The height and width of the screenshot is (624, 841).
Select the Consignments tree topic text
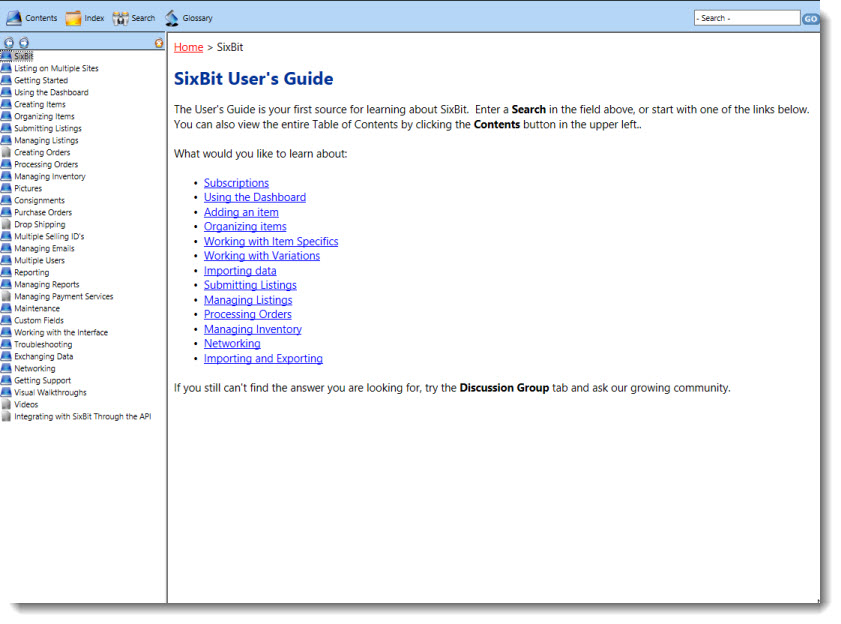(x=39, y=200)
